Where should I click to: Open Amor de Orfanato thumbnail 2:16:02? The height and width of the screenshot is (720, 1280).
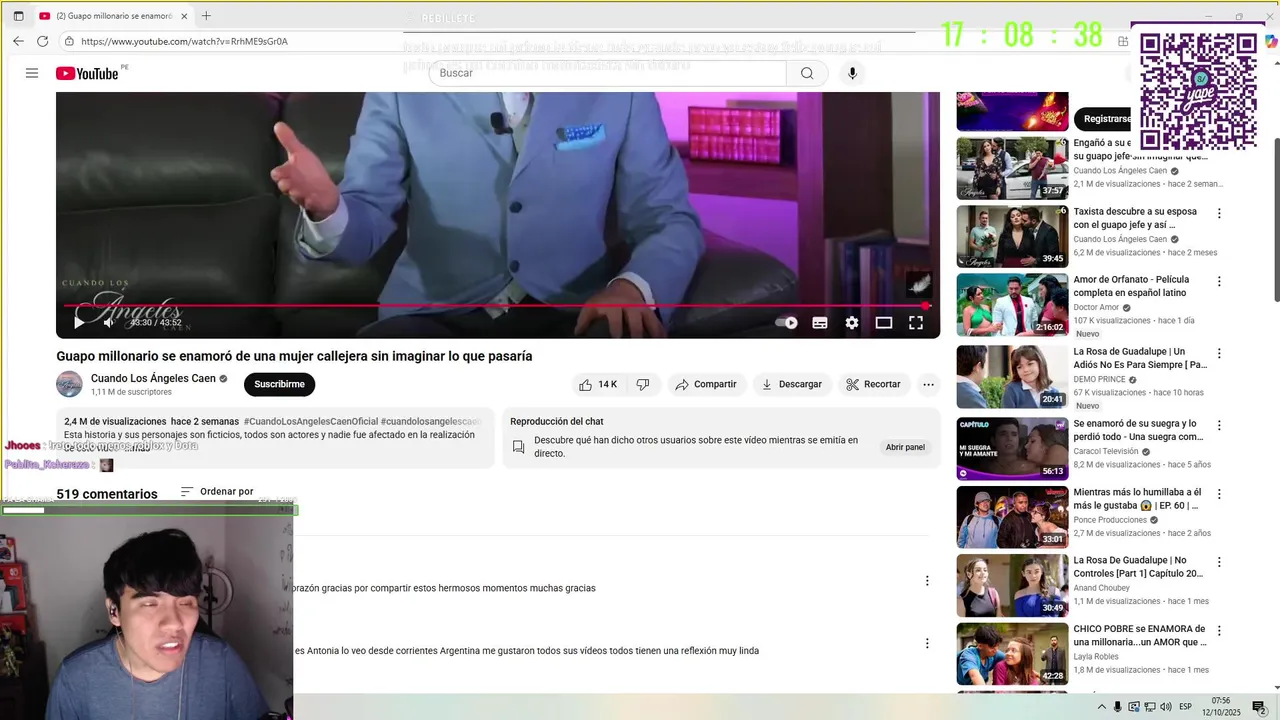[1012, 305]
